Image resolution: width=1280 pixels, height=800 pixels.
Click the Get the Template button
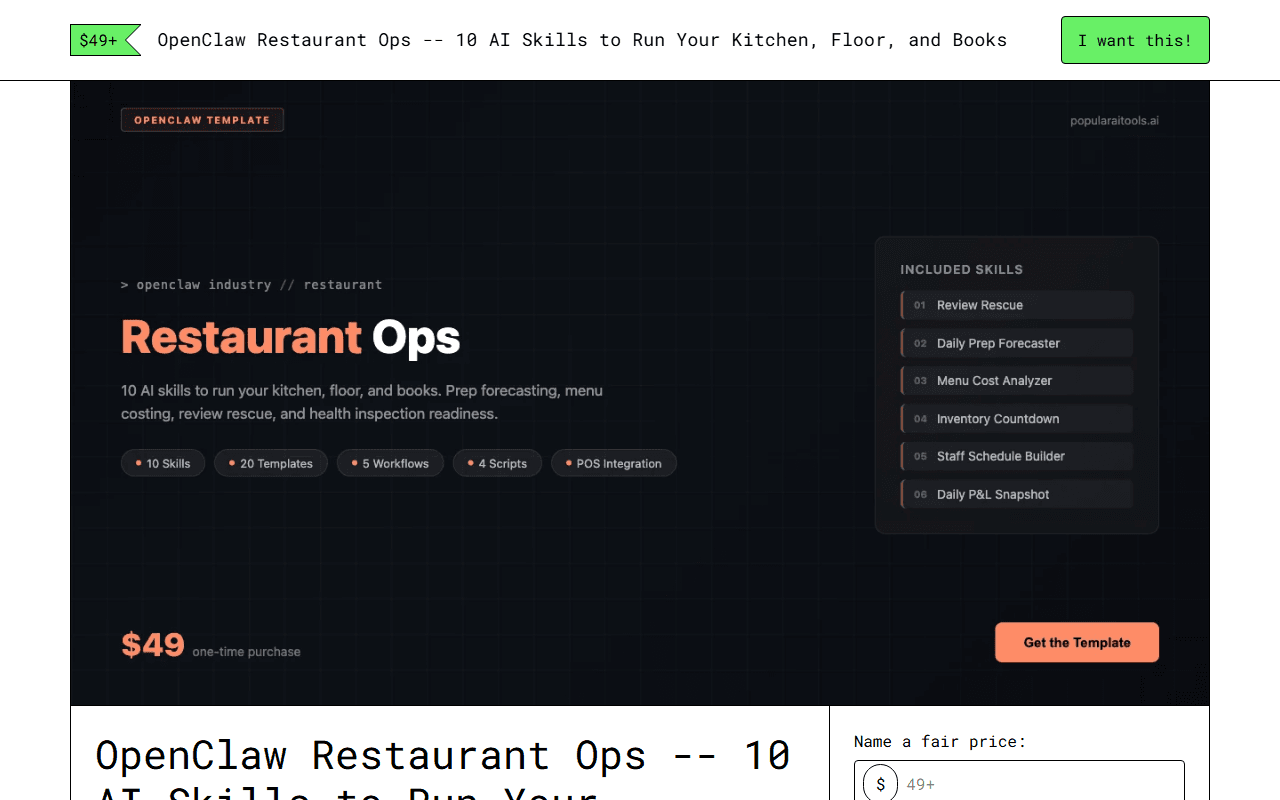(1077, 642)
